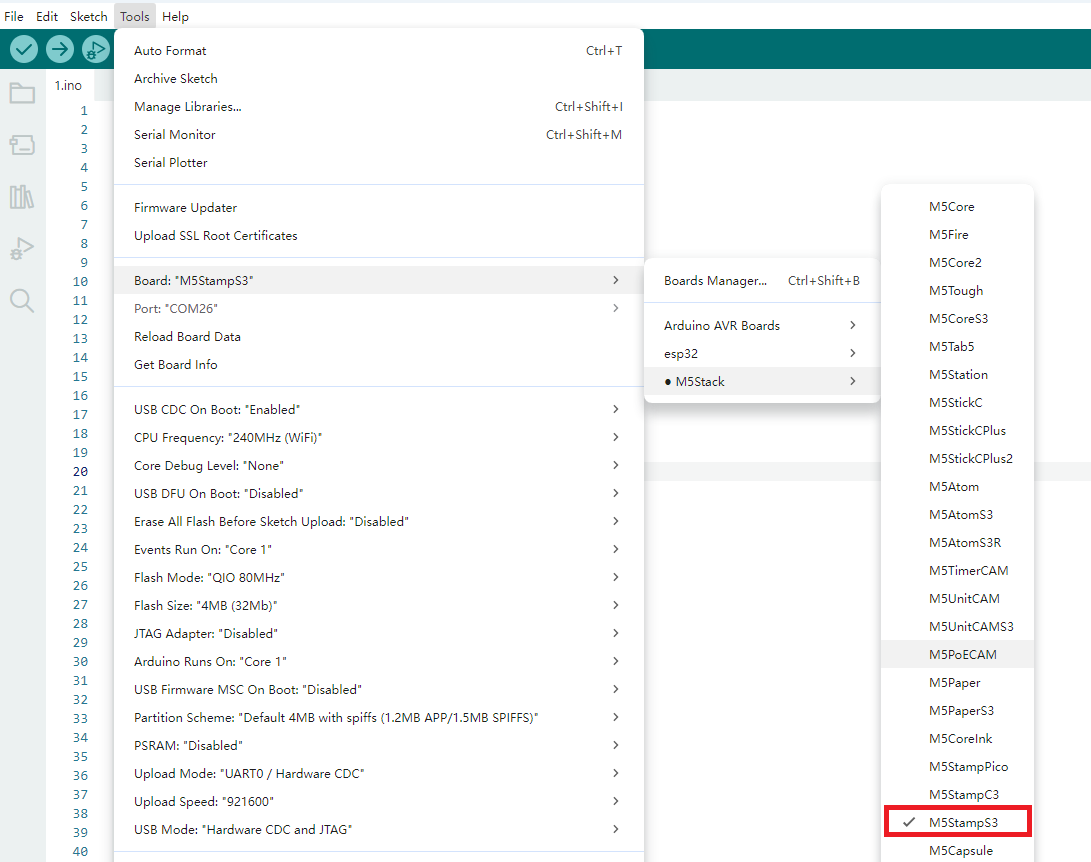This screenshot has width=1091, height=862.
Task: Open Serial Monitor
Action: 379,134
